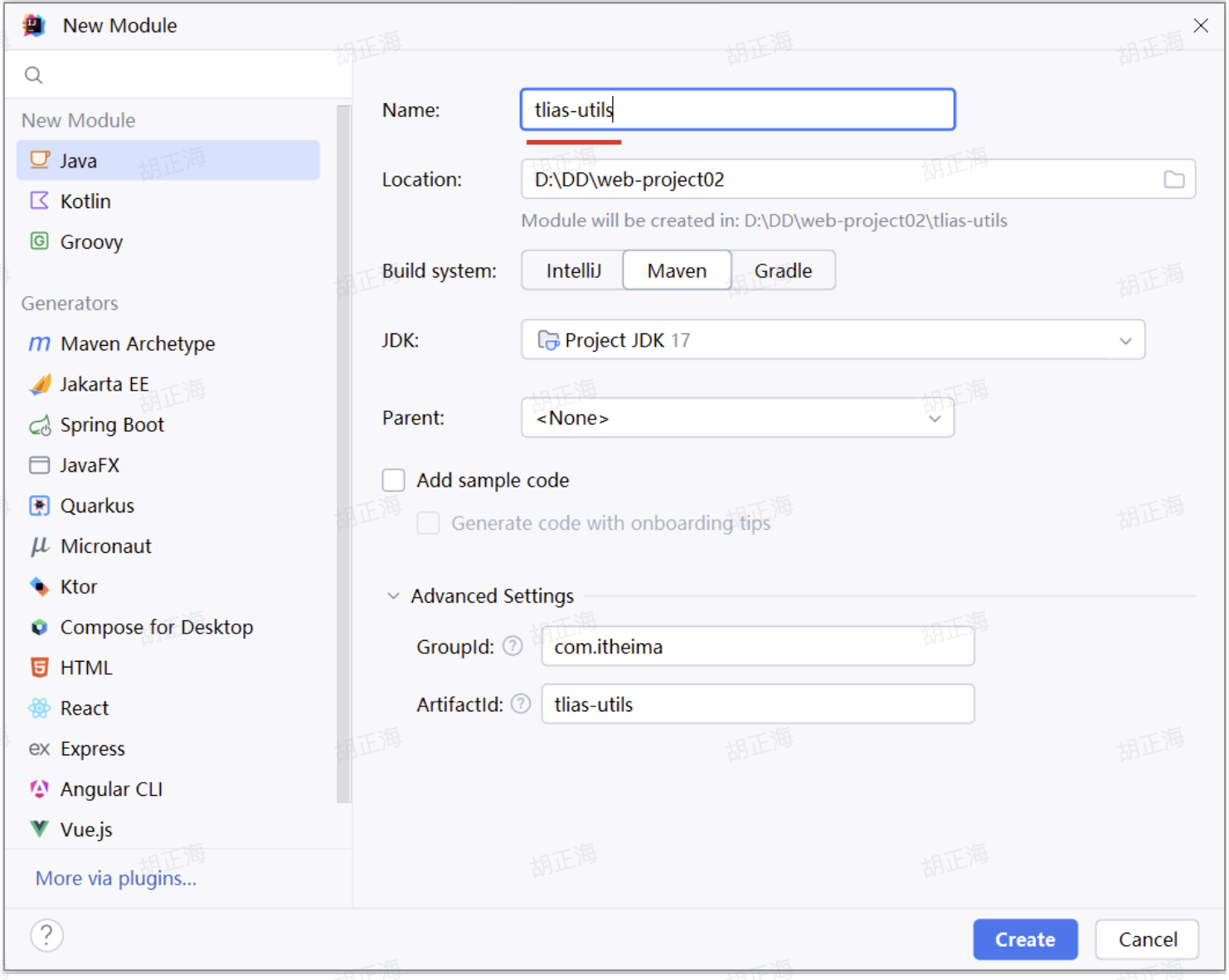Click the Kotlin language icon
Viewport: 1229px width, 980px height.
39,201
